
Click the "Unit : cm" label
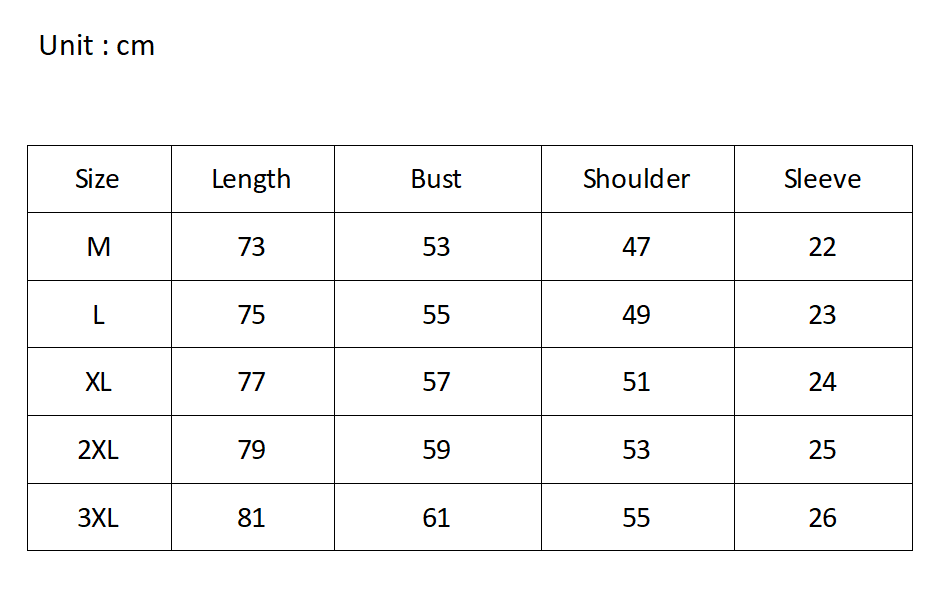(97, 46)
